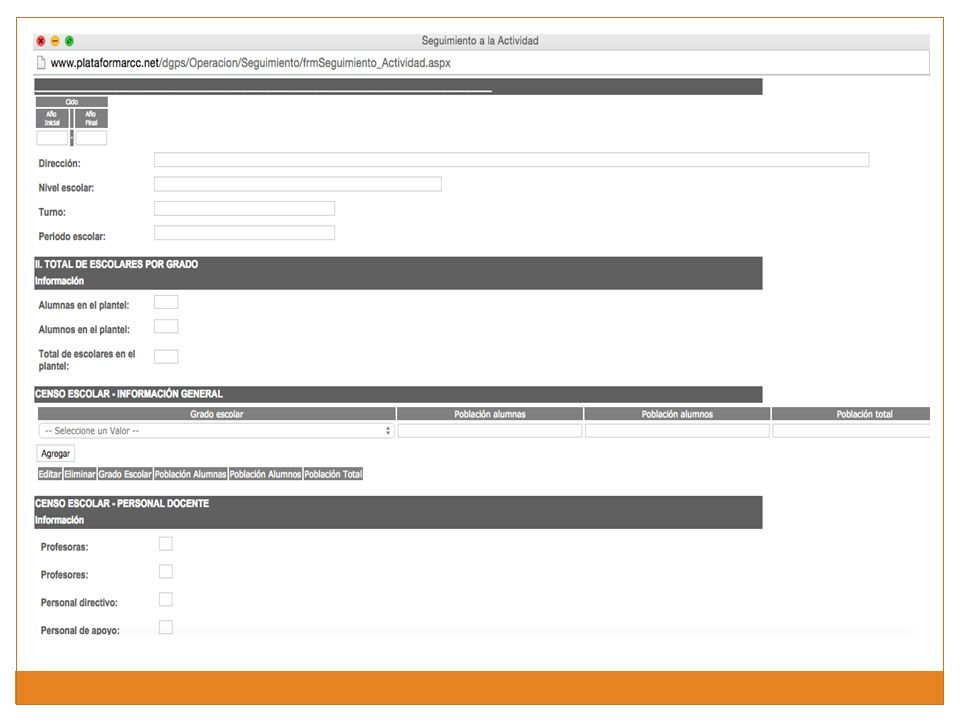
Task: Maximize window with the green button
Action: click(70, 41)
